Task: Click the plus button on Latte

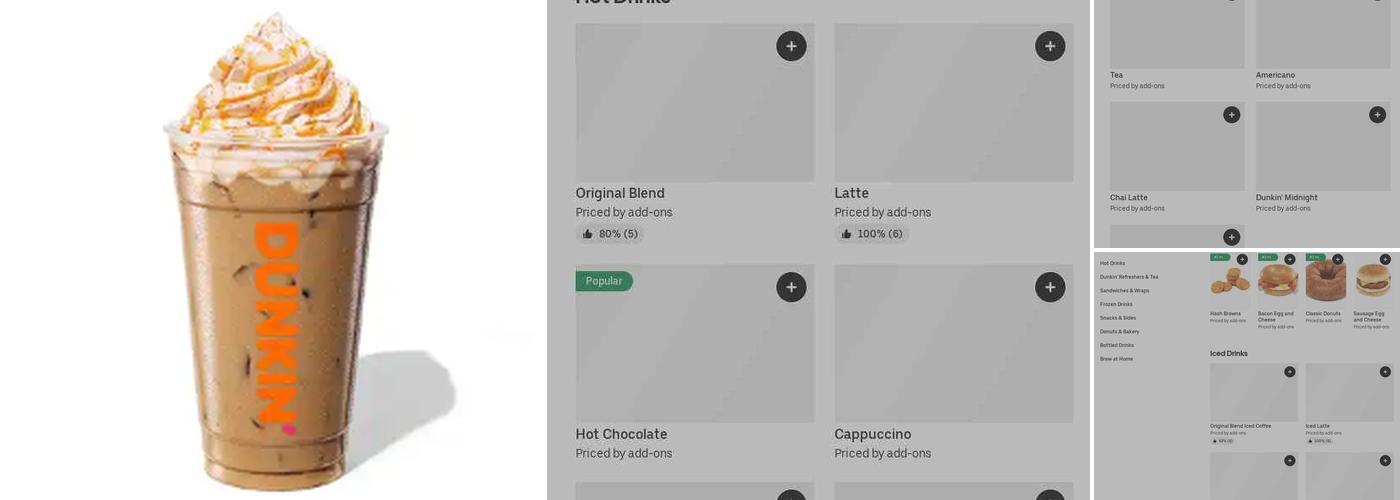Action: (x=1049, y=46)
